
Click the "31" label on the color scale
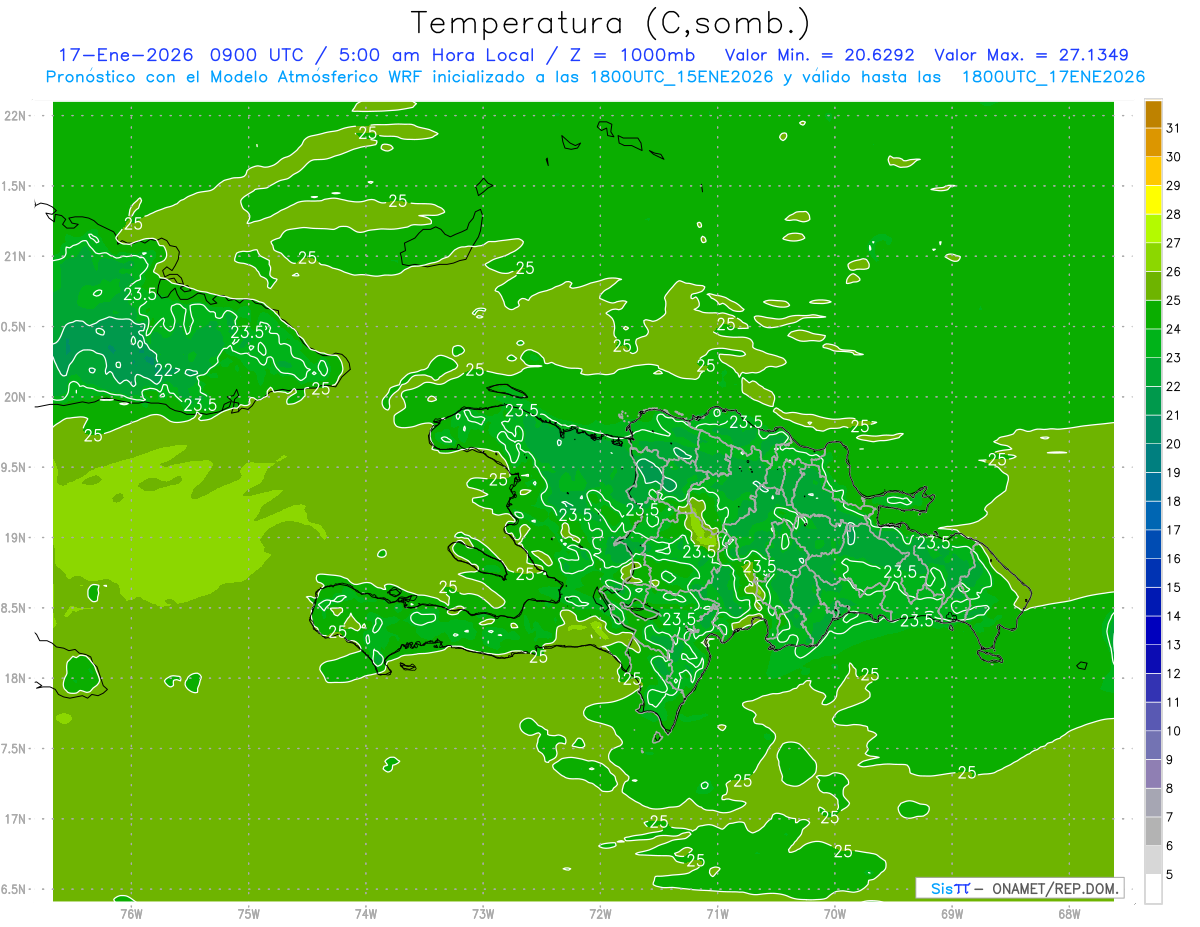(x=1174, y=128)
